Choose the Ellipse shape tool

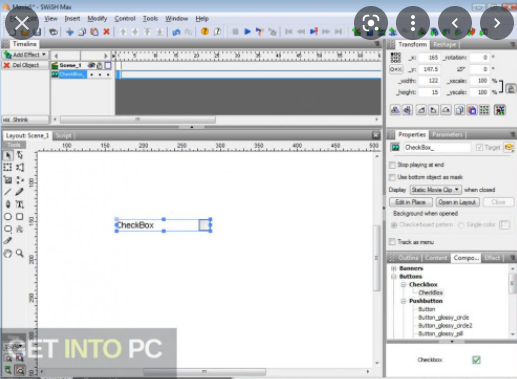pos(8,217)
